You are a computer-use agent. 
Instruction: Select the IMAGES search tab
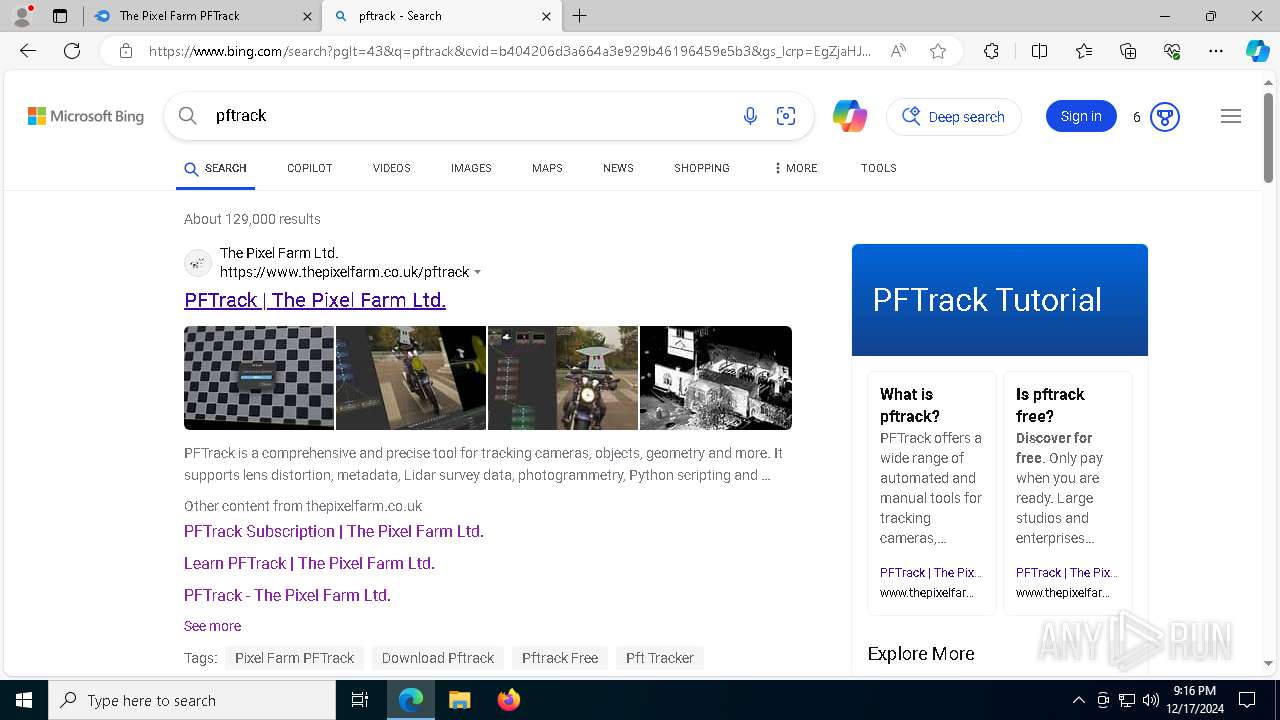point(471,168)
